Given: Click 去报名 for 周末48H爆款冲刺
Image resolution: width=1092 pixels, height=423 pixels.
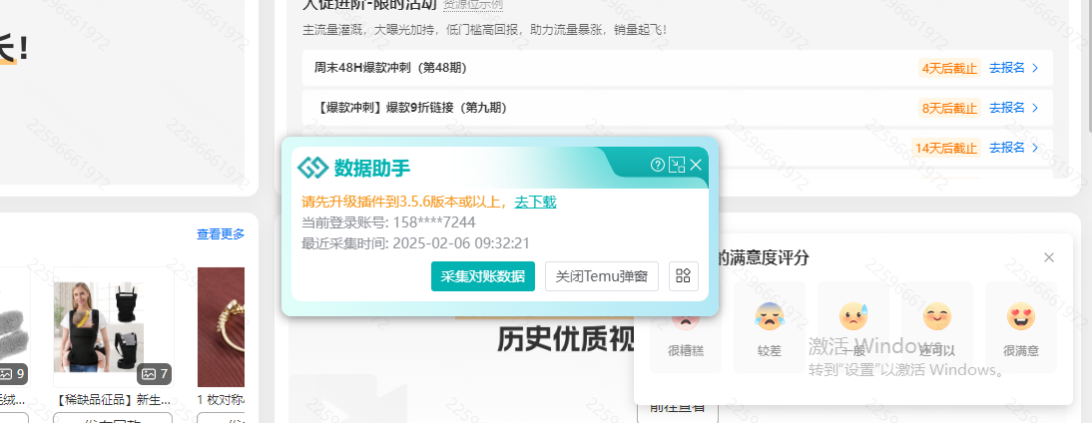Looking at the screenshot, I should [1007, 68].
